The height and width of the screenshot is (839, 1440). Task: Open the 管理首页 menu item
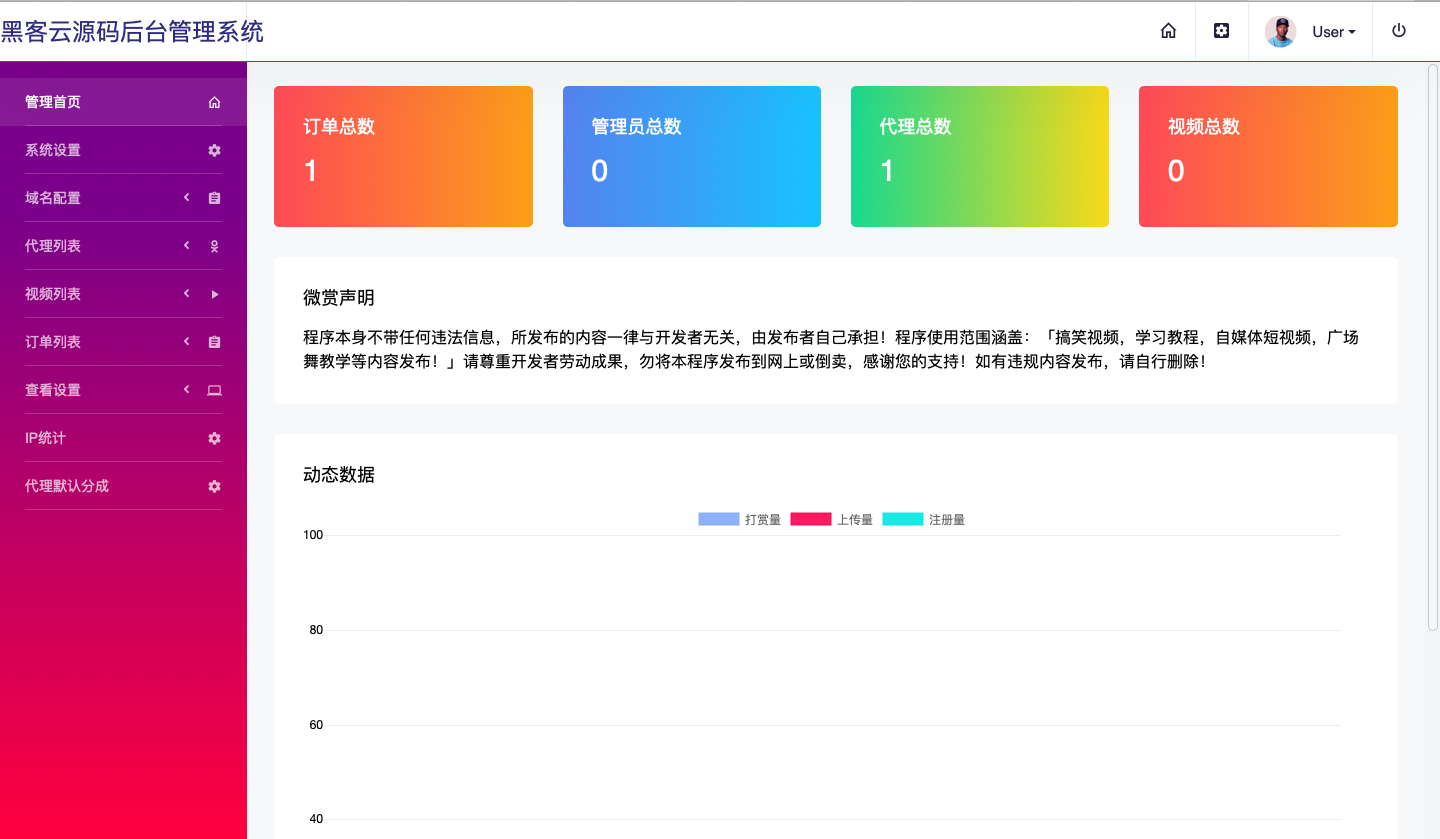(53, 101)
